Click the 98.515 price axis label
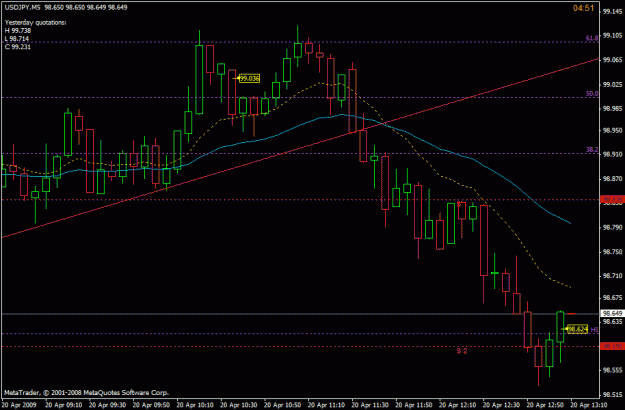The image size is (625, 410). 613,394
